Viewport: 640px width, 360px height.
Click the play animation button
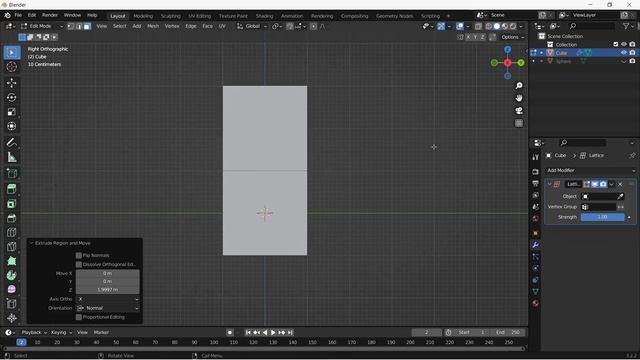(x=273, y=333)
